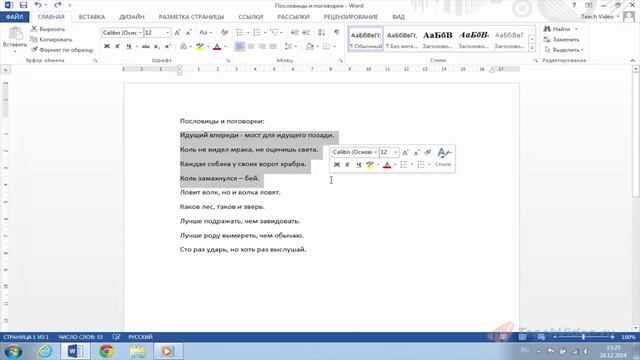Toggle subscript formatting in ribbon
This screenshot has height=360, width=640.
pyautogui.click(x=157, y=47)
